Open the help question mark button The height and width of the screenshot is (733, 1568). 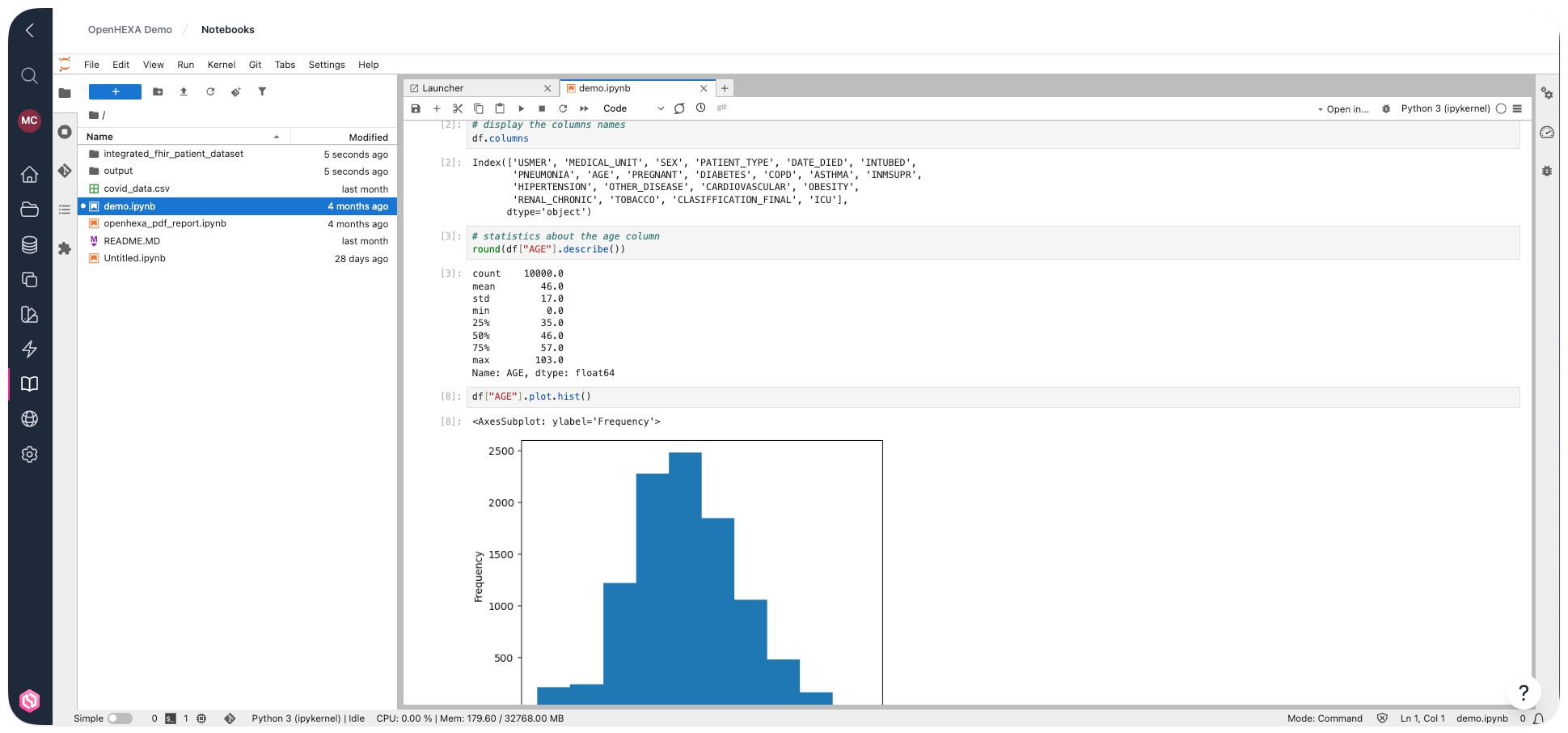tap(1523, 693)
